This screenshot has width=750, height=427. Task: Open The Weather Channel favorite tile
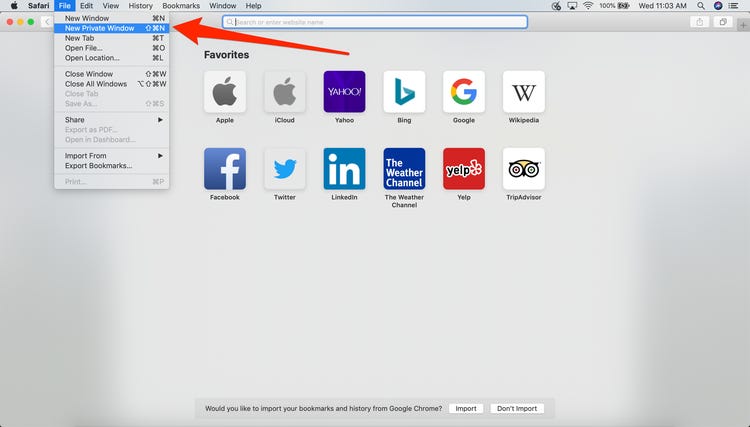click(x=404, y=169)
